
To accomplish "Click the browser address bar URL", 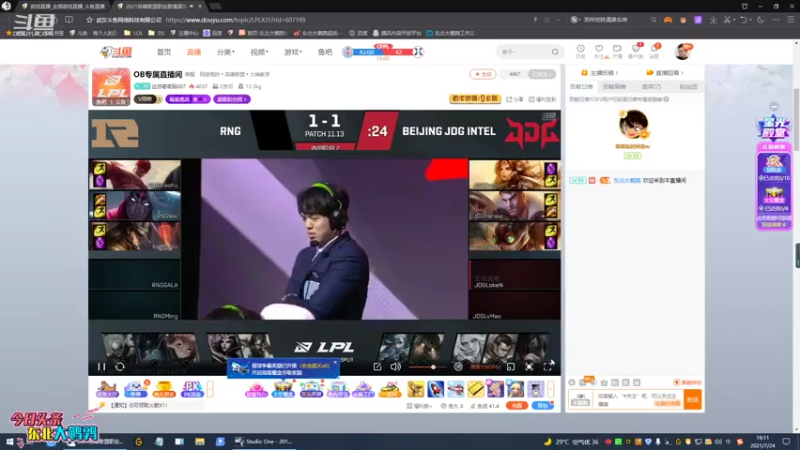I will point(236,20).
